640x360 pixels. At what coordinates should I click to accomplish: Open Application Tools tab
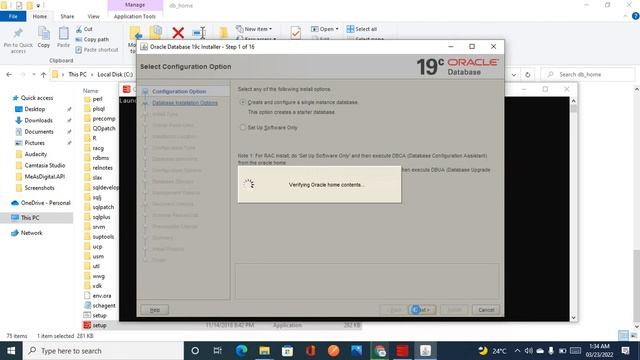tap(135, 16)
